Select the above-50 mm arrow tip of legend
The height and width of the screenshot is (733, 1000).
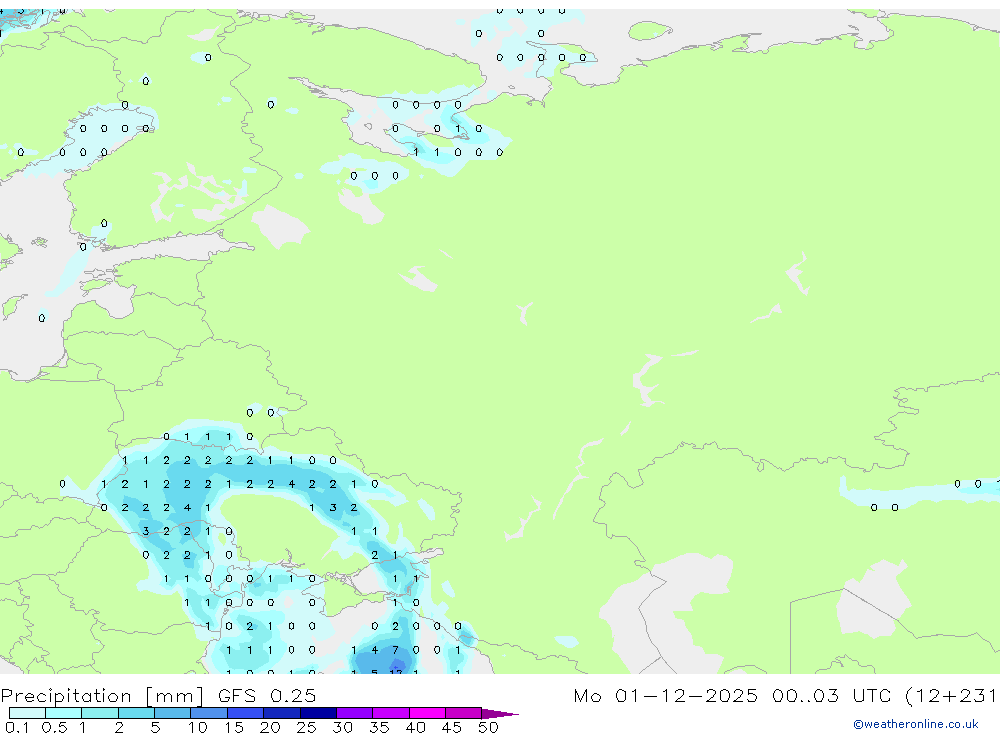[500, 714]
